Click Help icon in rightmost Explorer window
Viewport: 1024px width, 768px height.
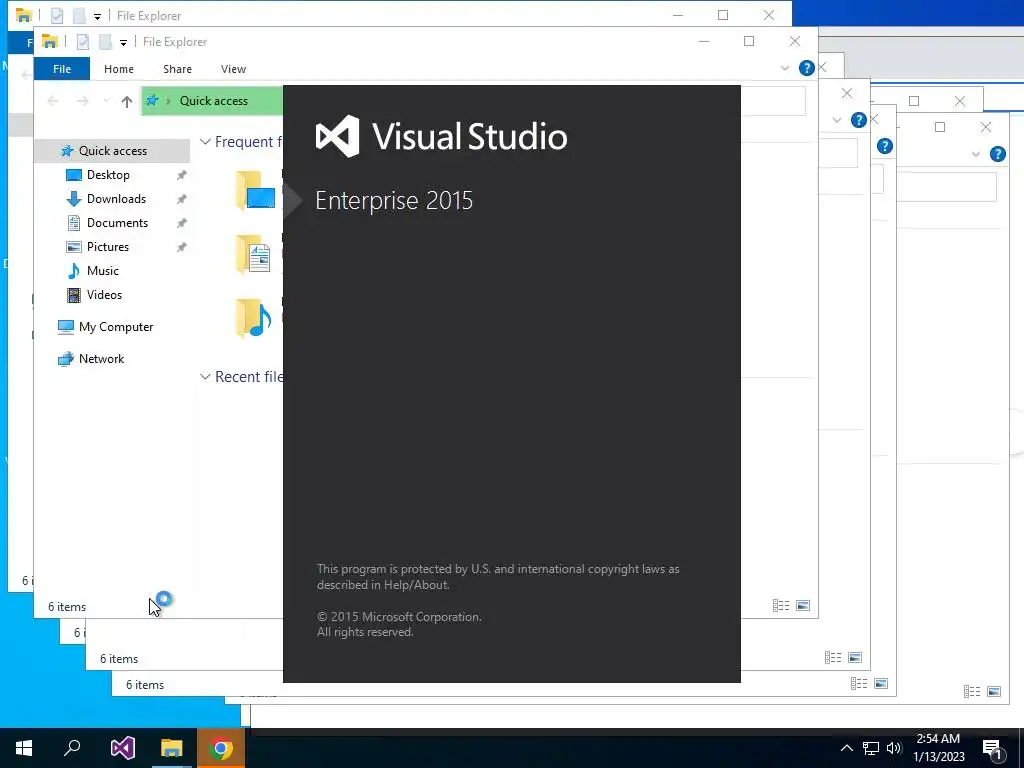click(x=998, y=154)
